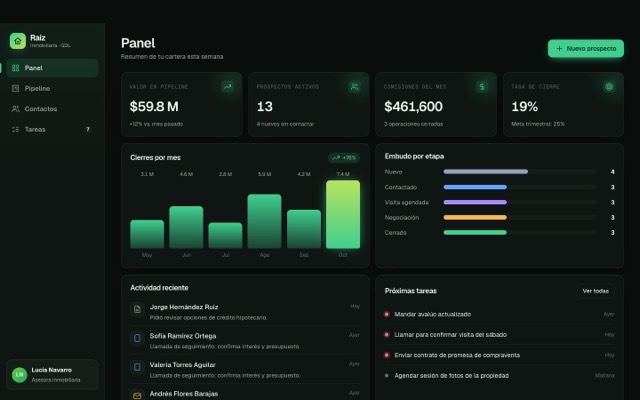Image resolution: width=640 pixels, height=400 pixels.
Task: Click the highlighted Oct bar in the chart
Action: click(343, 214)
